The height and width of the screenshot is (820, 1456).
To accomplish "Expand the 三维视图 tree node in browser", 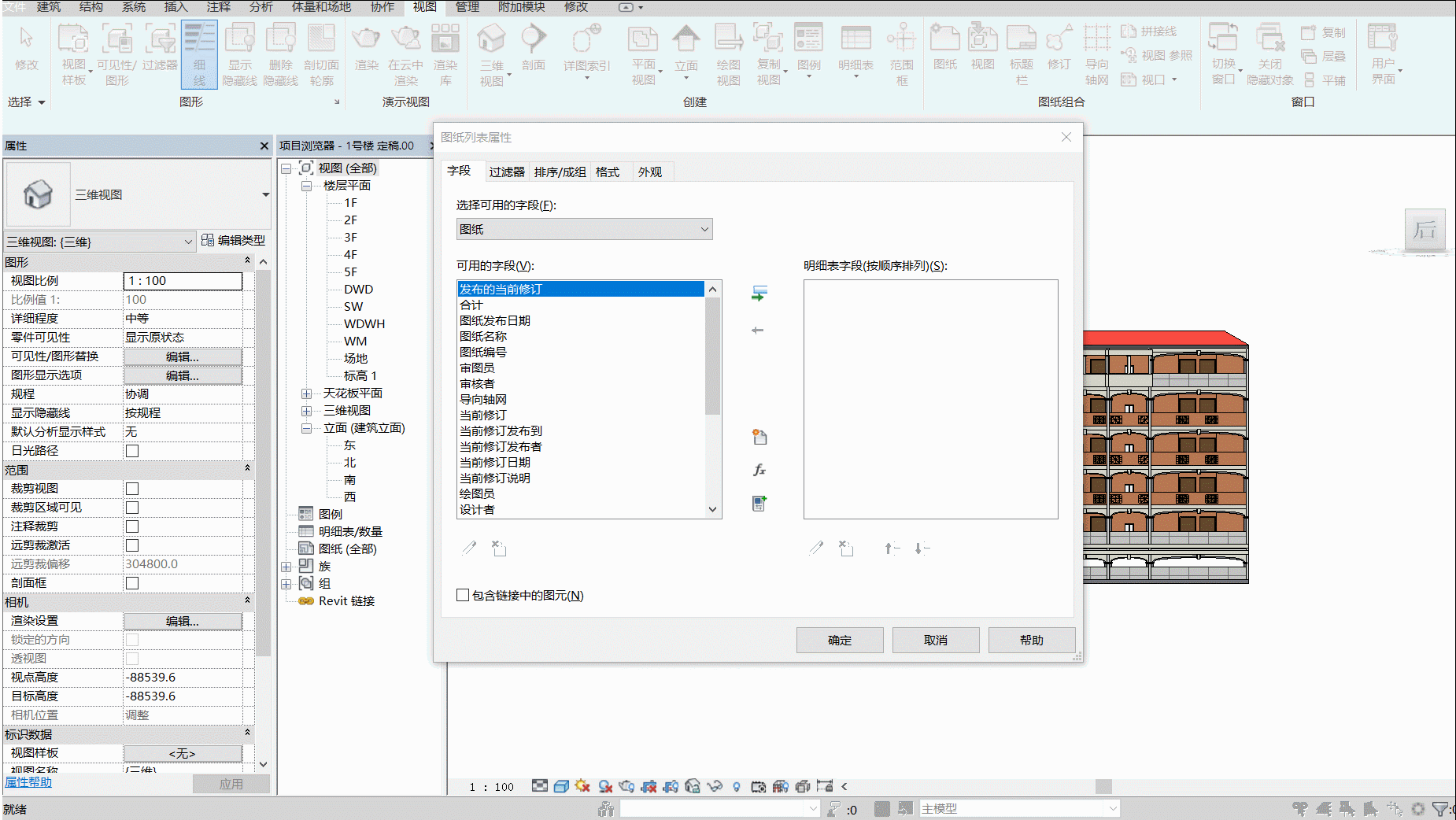I will [x=306, y=411].
